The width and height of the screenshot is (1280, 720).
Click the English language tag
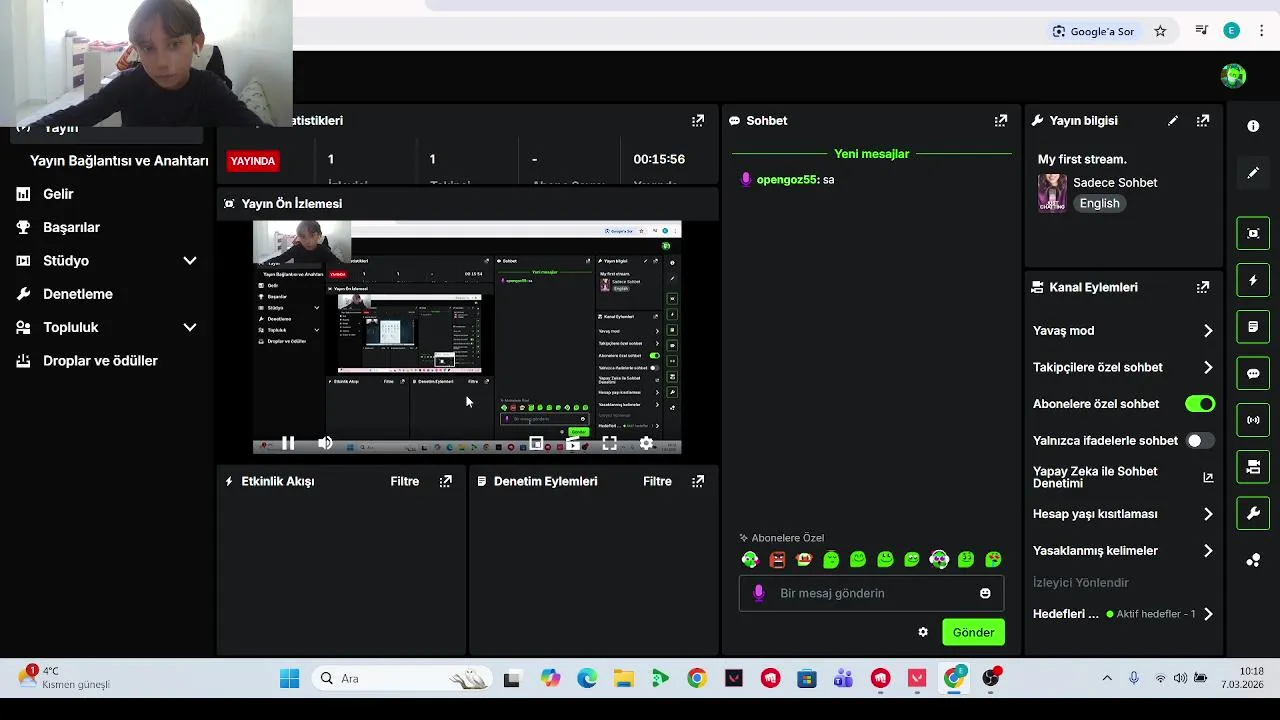[x=1099, y=203]
